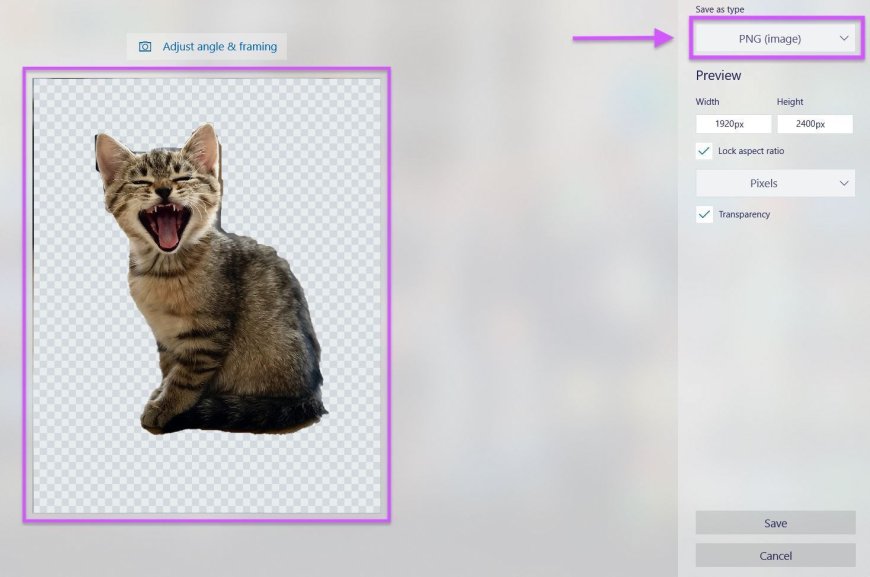
Task: Click the camera icon beside Adjust angle & framing
Action: pos(146,45)
